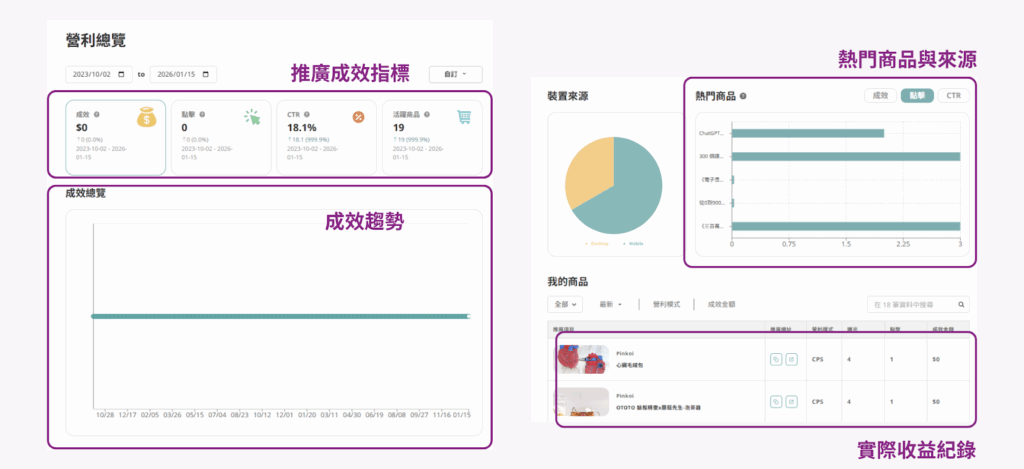The image size is (1024, 469).
Task: Click help icon beside 熱門商品 title
Action: click(x=744, y=97)
